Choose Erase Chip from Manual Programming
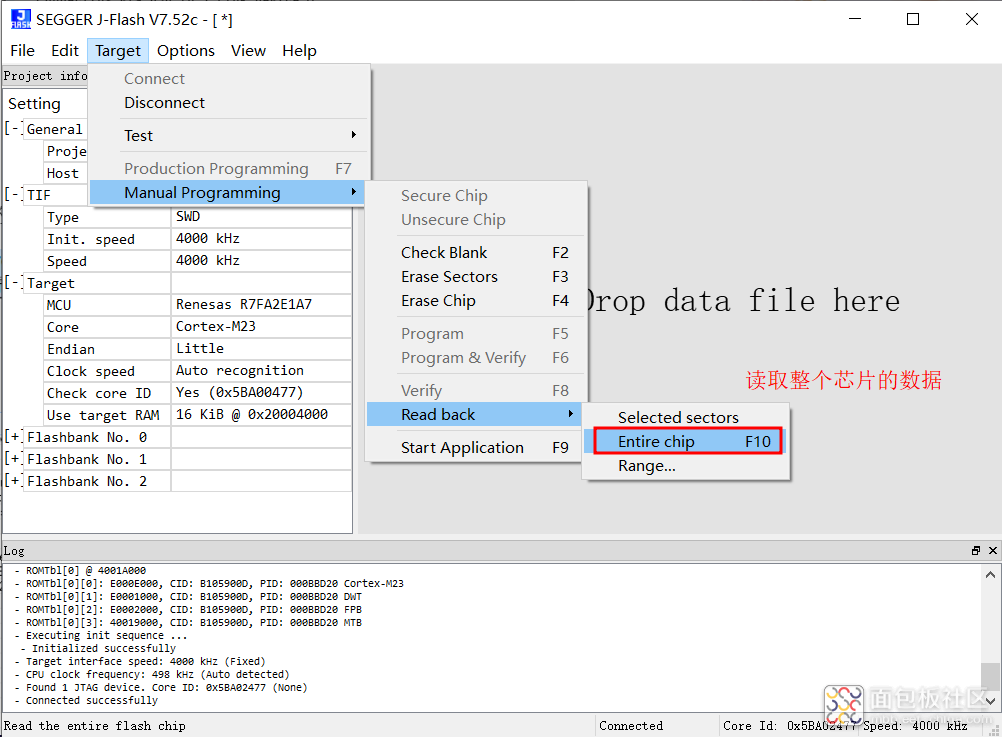This screenshot has width=1002, height=737. tap(438, 301)
